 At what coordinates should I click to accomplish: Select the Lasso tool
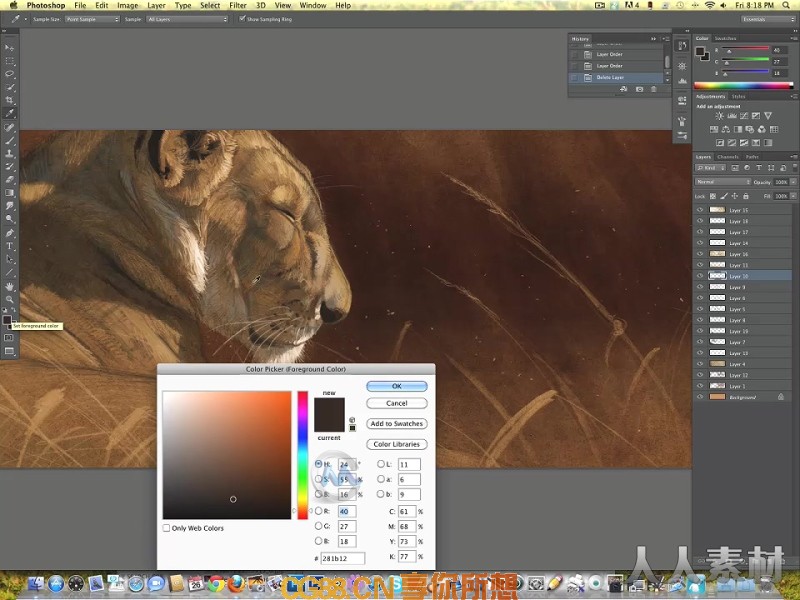click(9, 74)
